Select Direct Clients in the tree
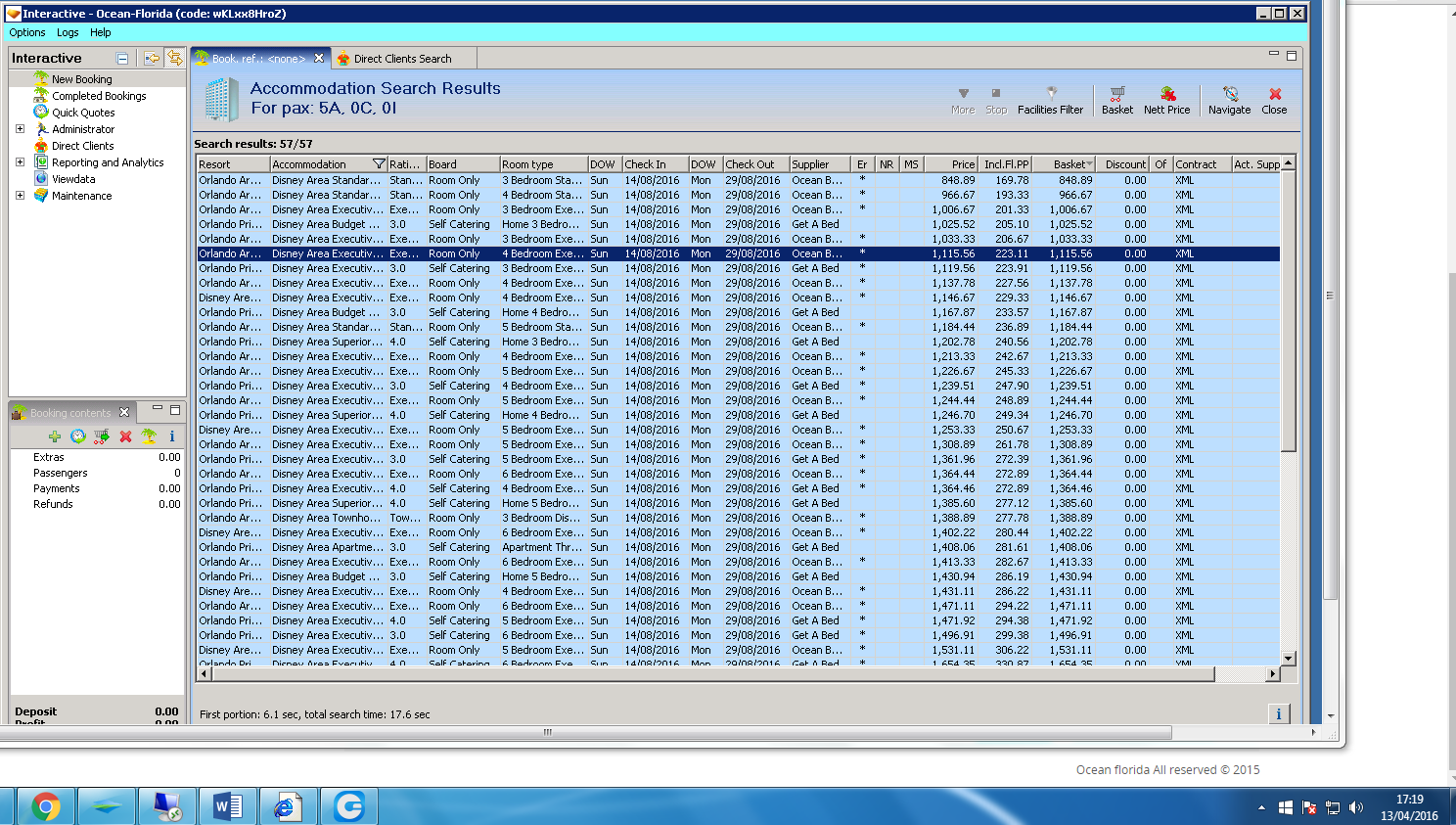Screen dimensions: 1456x825 pyautogui.click(x=82, y=146)
